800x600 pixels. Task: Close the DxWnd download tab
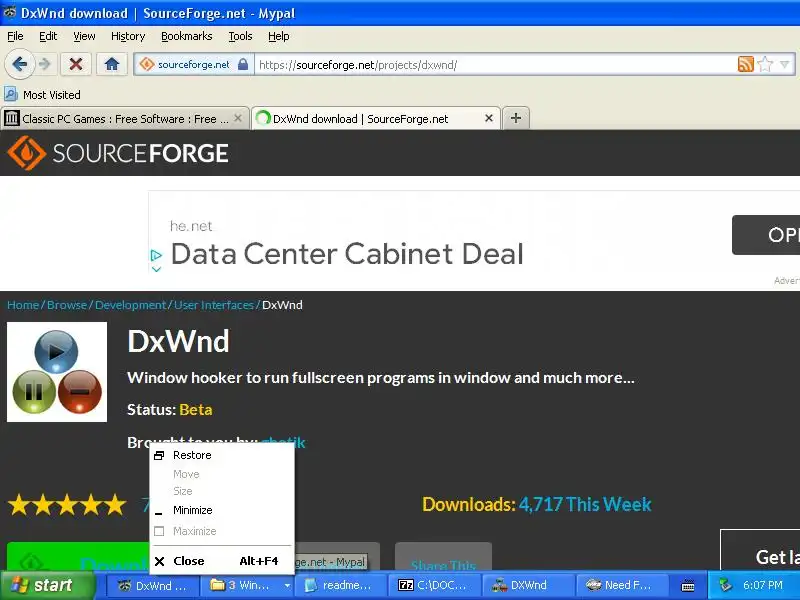coord(489,118)
